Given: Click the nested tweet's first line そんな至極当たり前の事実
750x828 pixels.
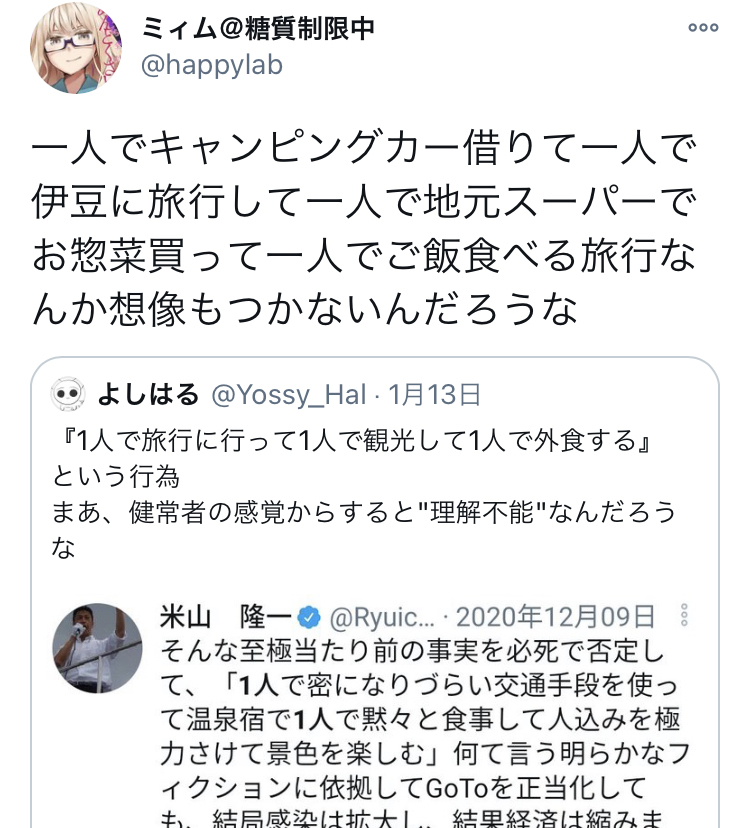Looking at the screenshot, I should coord(412,651).
